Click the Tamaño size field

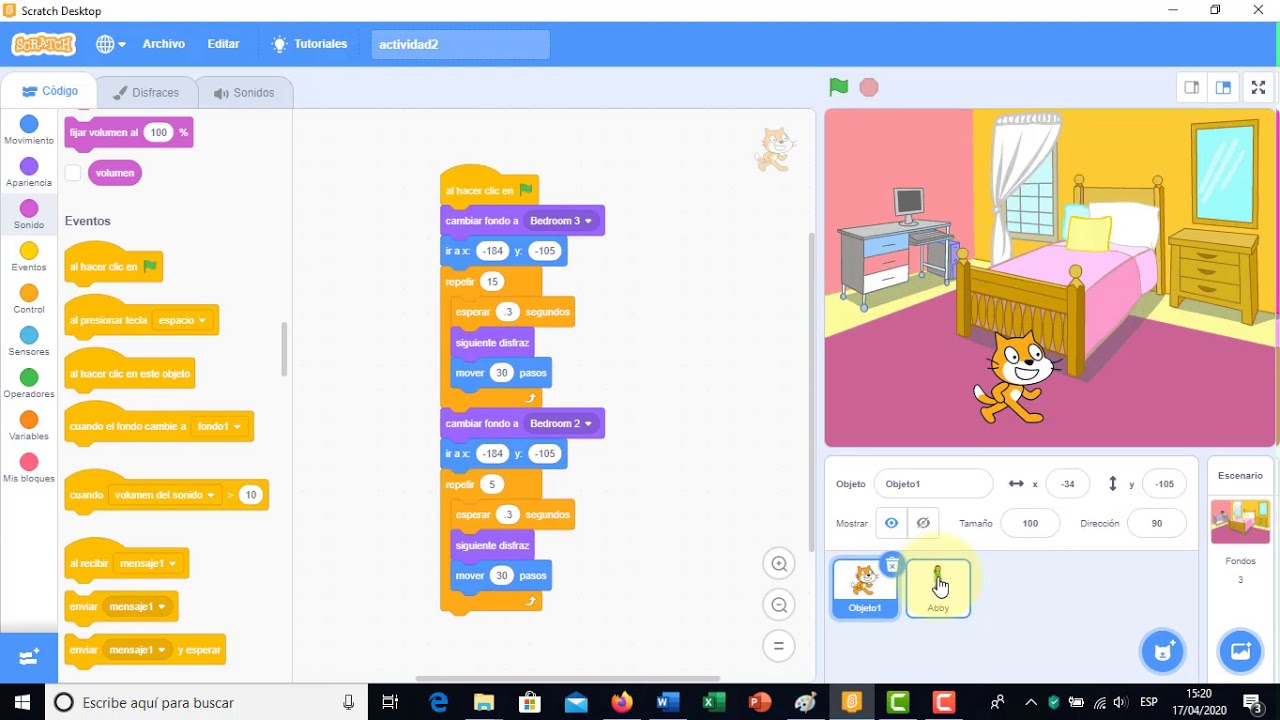[1030, 523]
